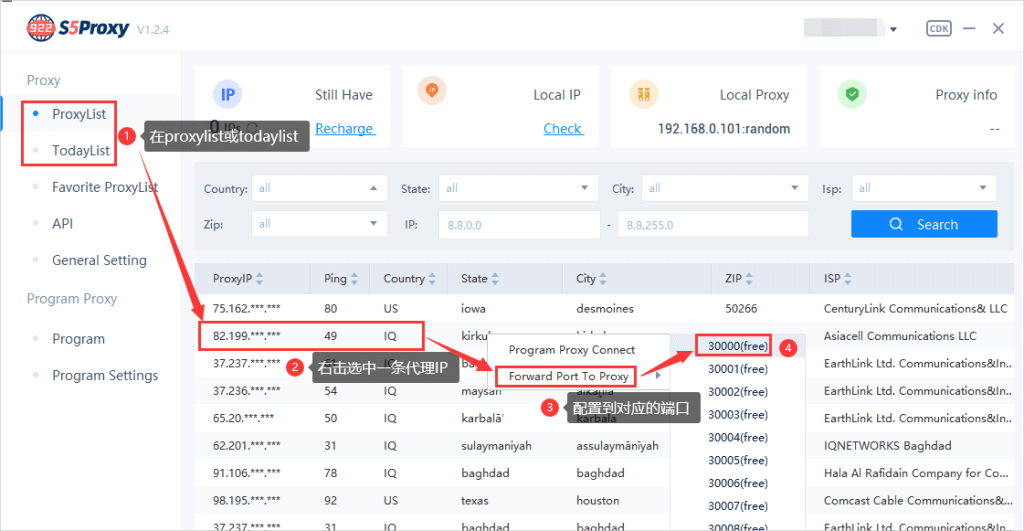Click city cell desmoines
This screenshot has width=1024, height=531.
pyautogui.click(x=605, y=308)
